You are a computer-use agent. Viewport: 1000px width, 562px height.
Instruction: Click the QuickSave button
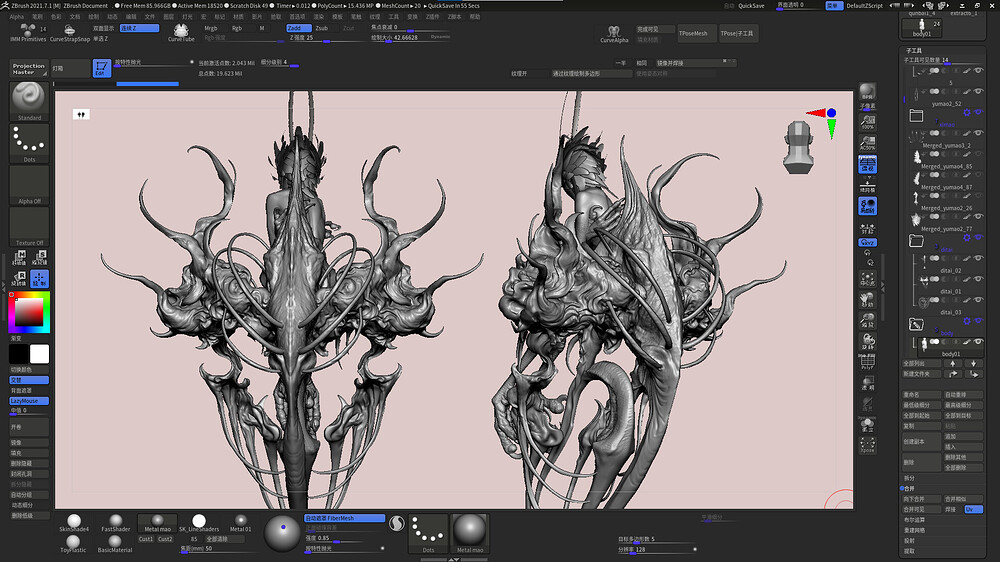(x=751, y=6)
